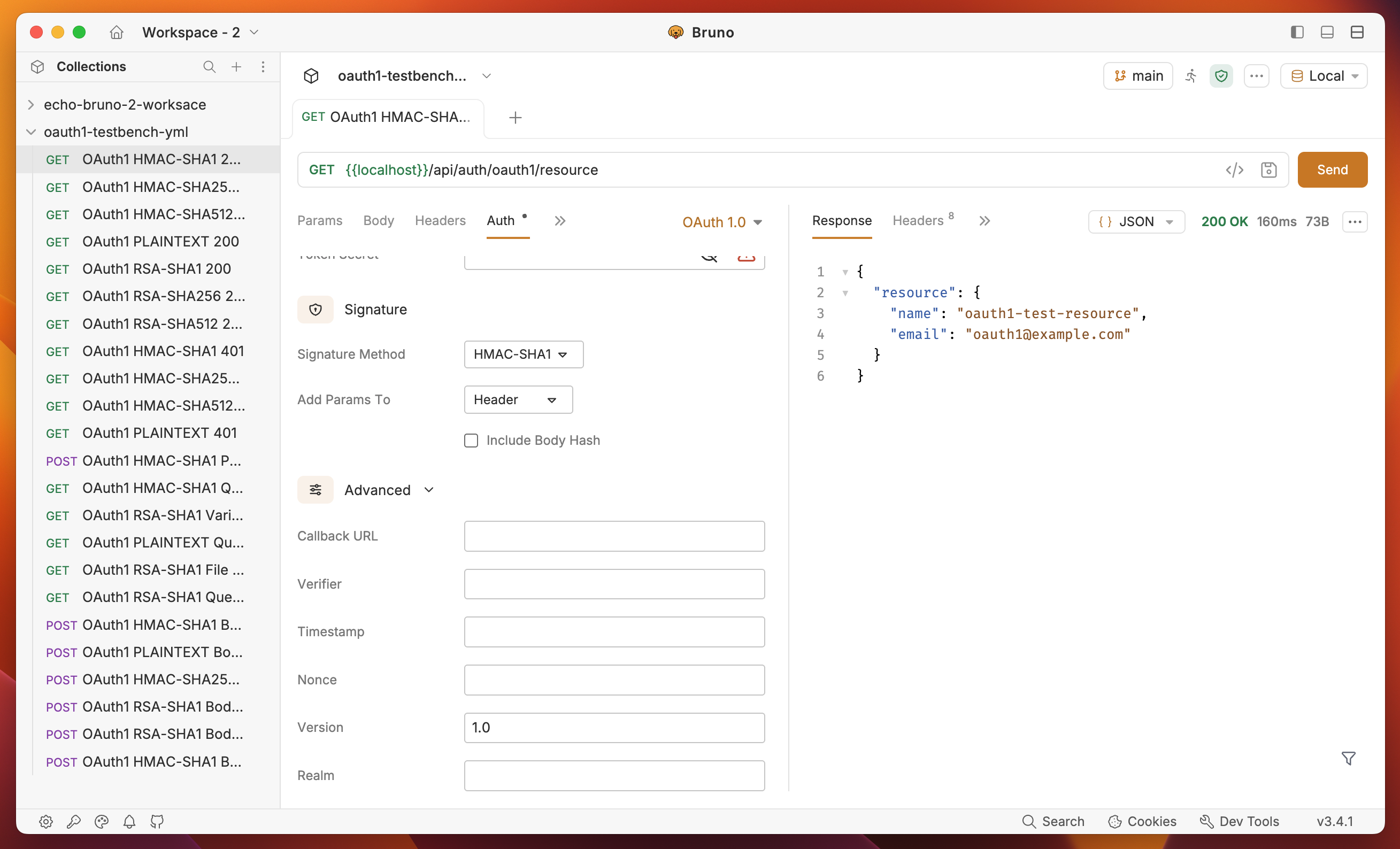Open the Workspace - 2 switcher dropdown
The width and height of the screenshot is (1400, 849).
tap(201, 33)
